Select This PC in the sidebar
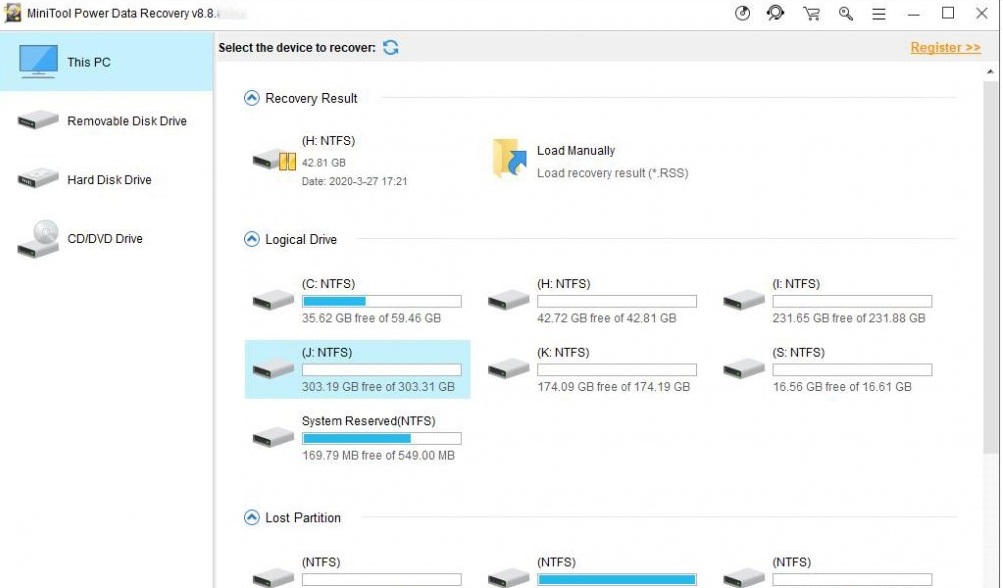 tap(106, 62)
